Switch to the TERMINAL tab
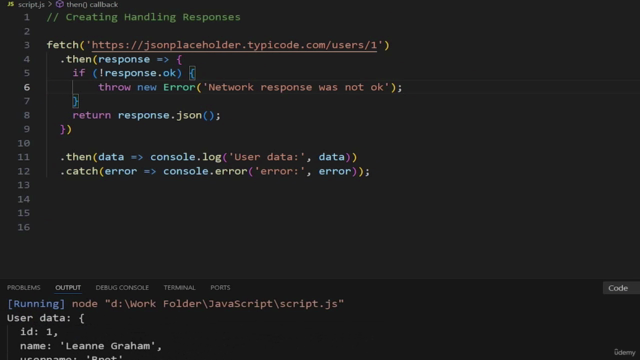 click(180, 287)
